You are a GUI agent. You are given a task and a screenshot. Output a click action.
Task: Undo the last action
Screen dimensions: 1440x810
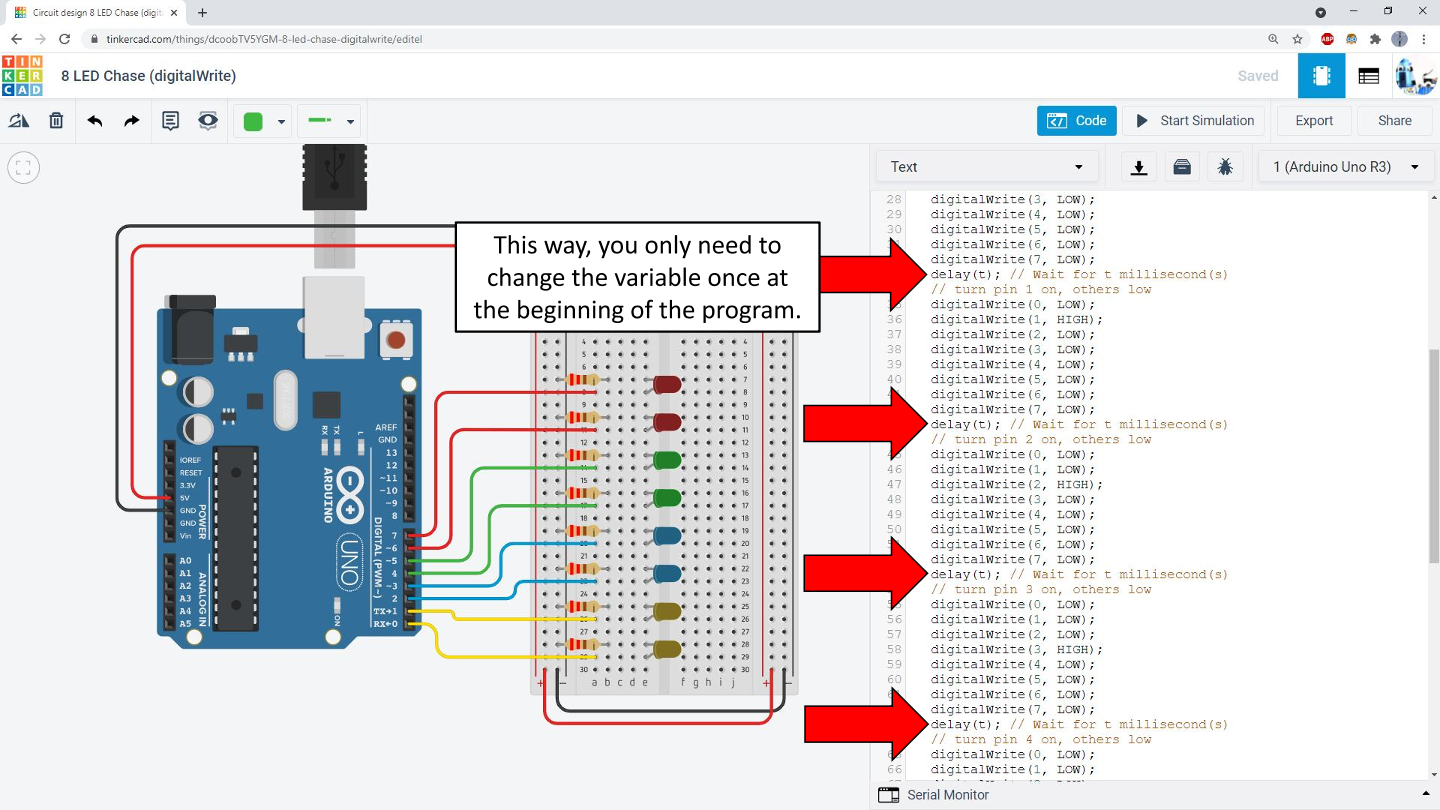[x=95, y=121]
